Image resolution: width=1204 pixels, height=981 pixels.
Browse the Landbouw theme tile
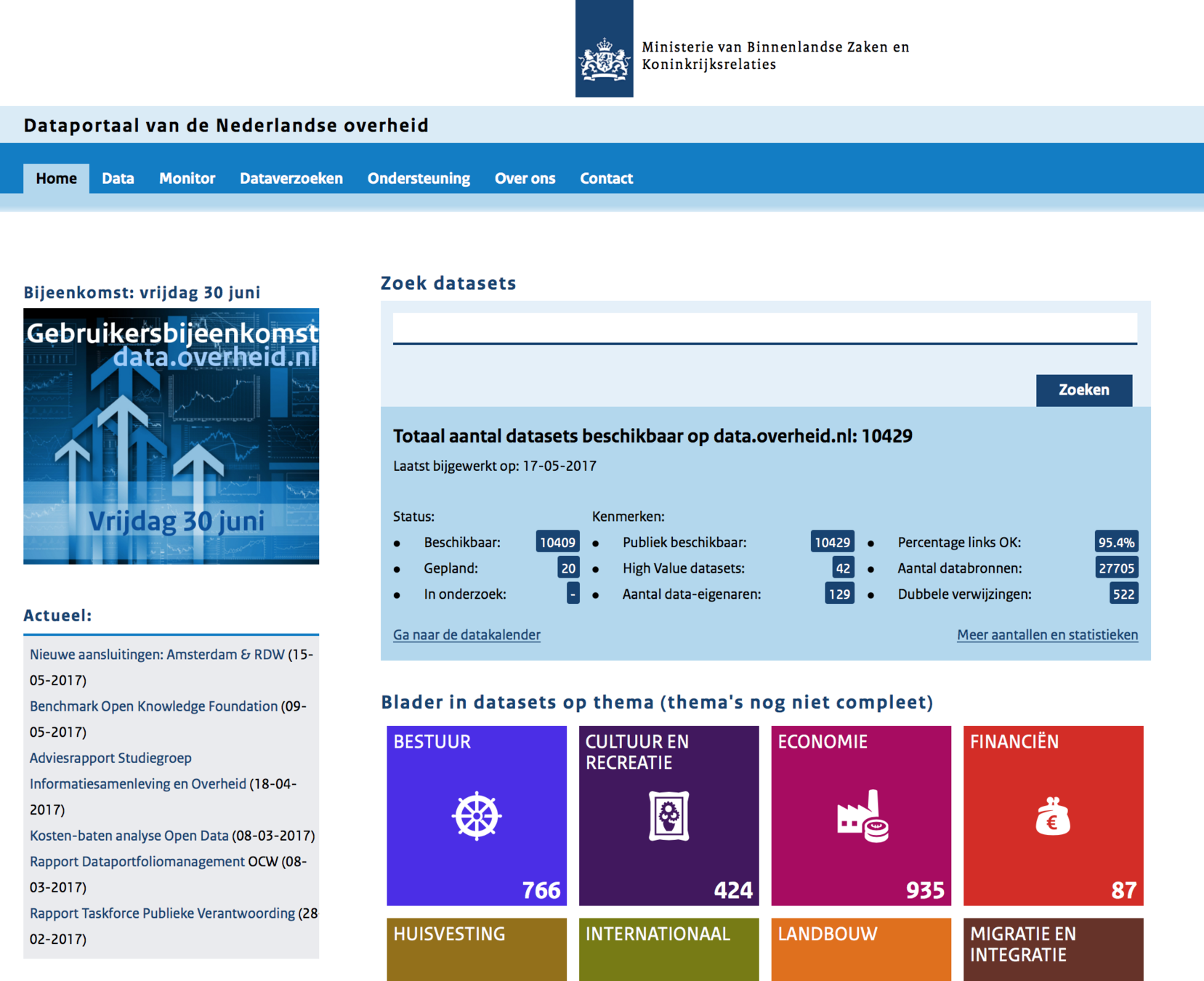click(x=861, y=949)
